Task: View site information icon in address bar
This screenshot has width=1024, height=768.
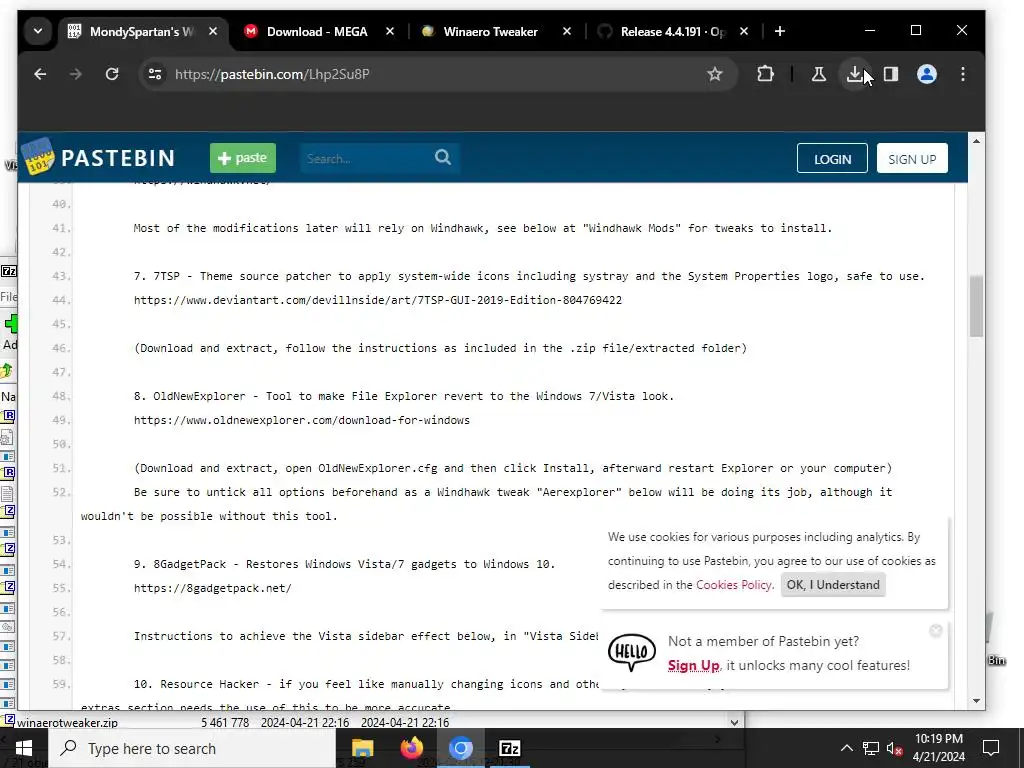Action: (155, 74)
